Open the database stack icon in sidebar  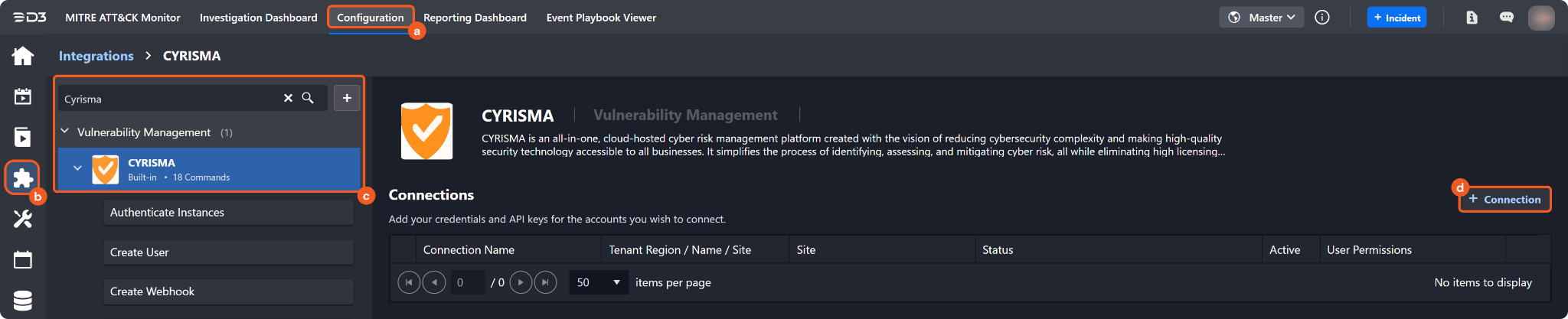23,301
